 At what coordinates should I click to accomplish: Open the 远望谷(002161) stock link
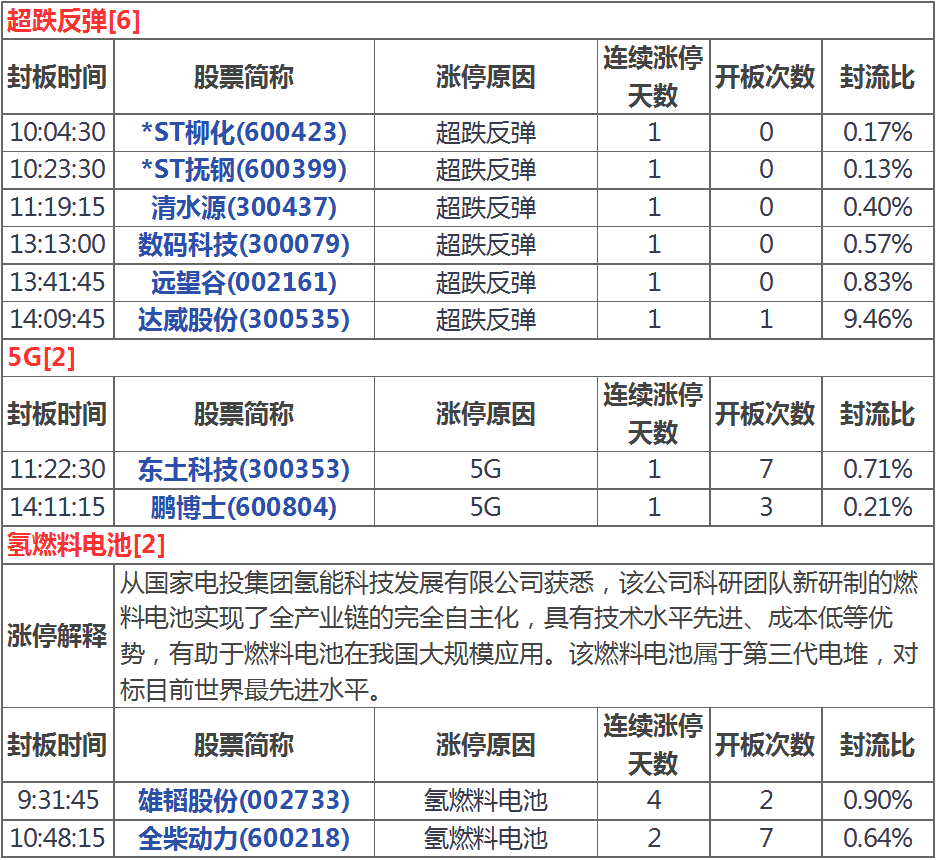(x=243, y=282)
